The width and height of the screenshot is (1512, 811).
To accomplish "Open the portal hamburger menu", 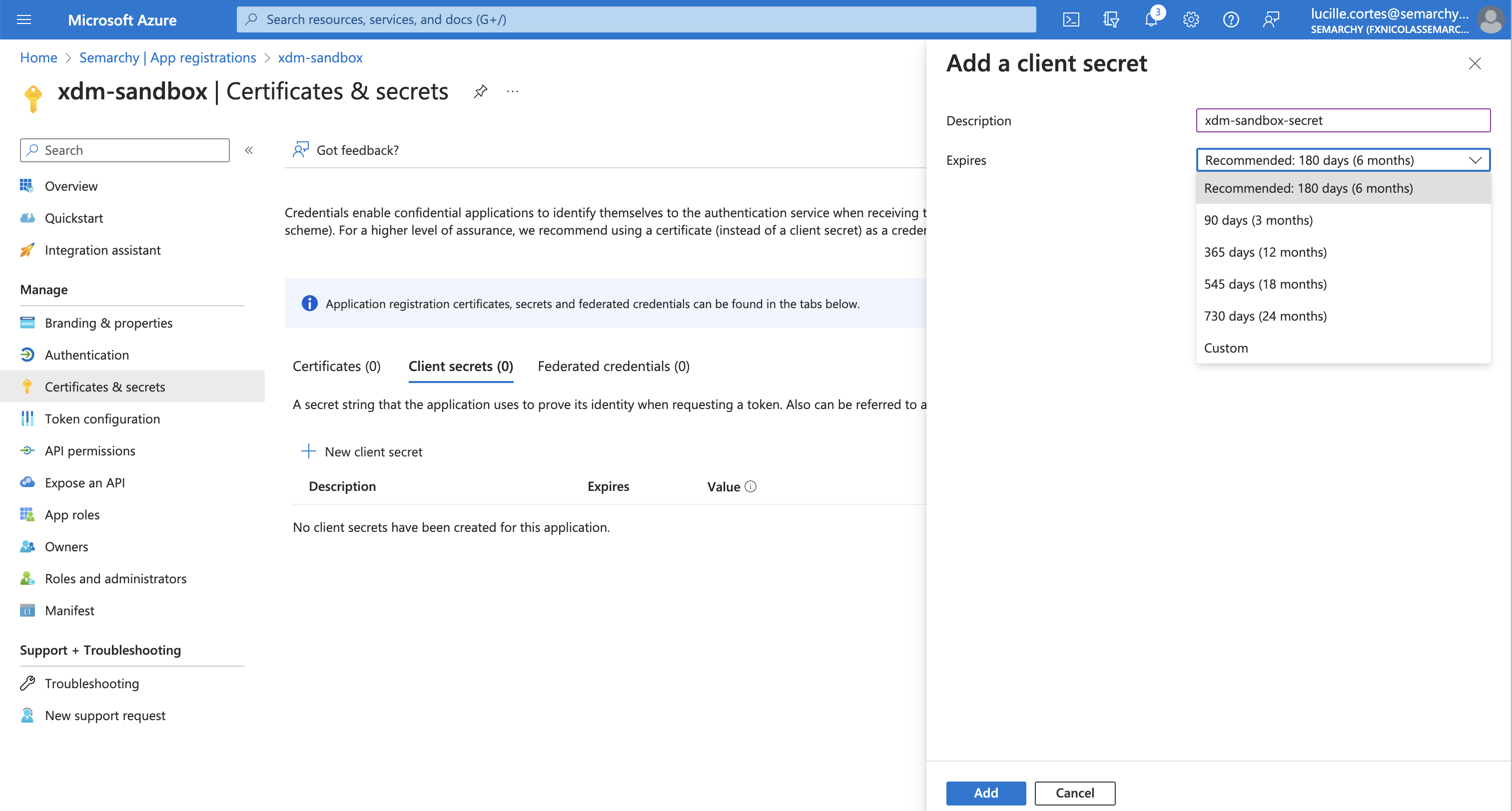I will pos(23,19).
